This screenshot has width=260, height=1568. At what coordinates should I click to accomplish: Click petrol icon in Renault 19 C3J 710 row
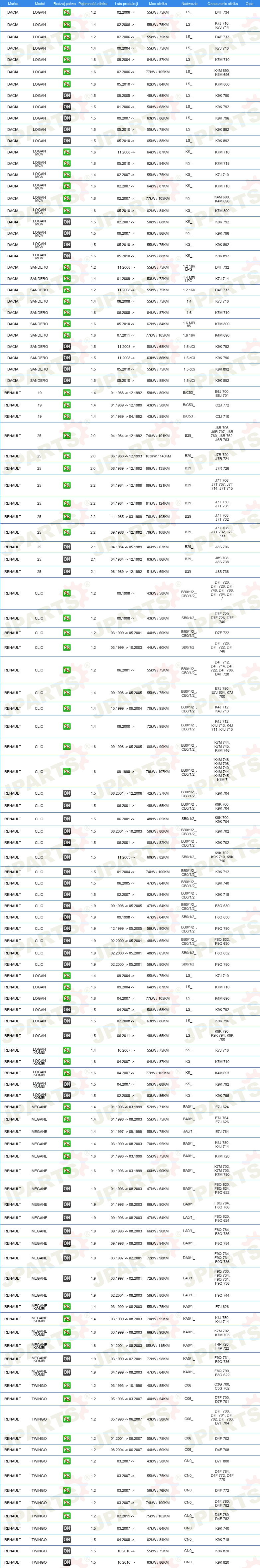(67, 417)
